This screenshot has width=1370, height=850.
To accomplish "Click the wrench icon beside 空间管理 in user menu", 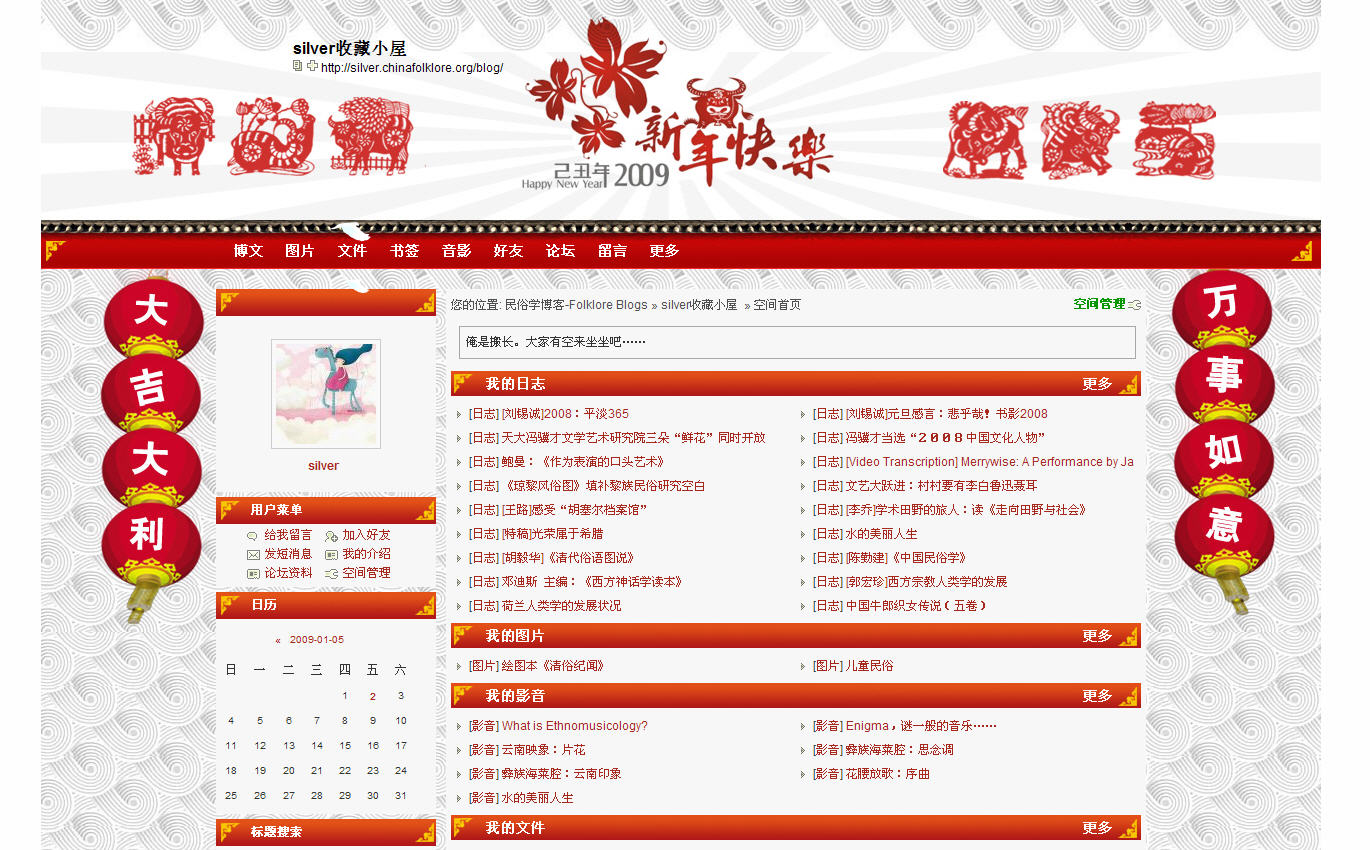I will (x=332, y=573).
